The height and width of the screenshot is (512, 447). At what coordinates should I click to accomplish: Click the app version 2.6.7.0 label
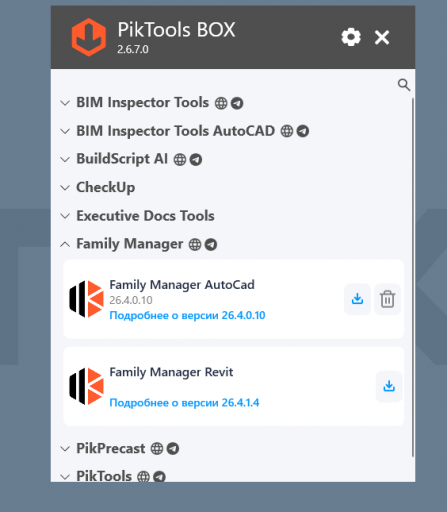[133, 49]
